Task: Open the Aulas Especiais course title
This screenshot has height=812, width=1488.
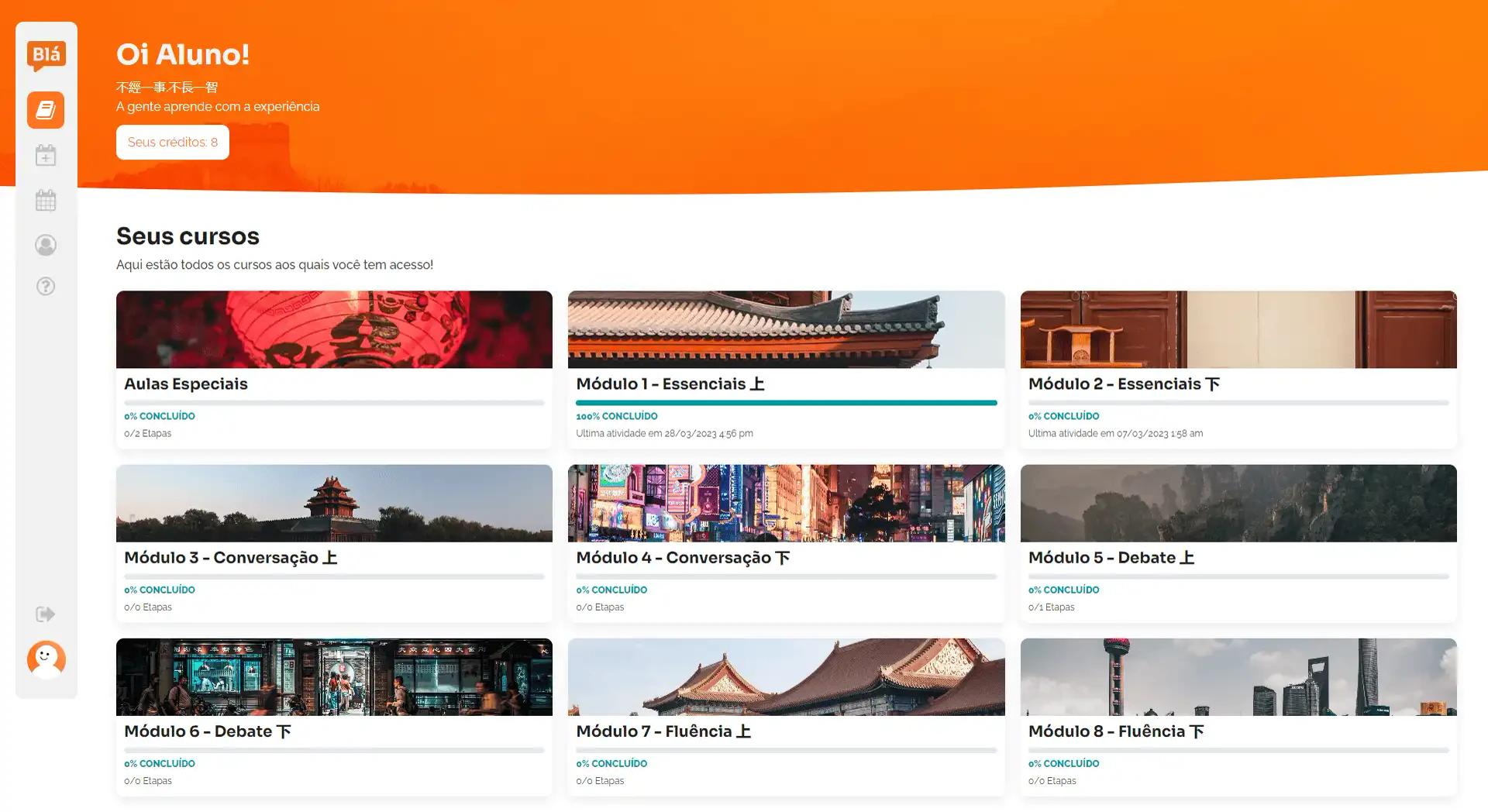Action: pos(186,384)
